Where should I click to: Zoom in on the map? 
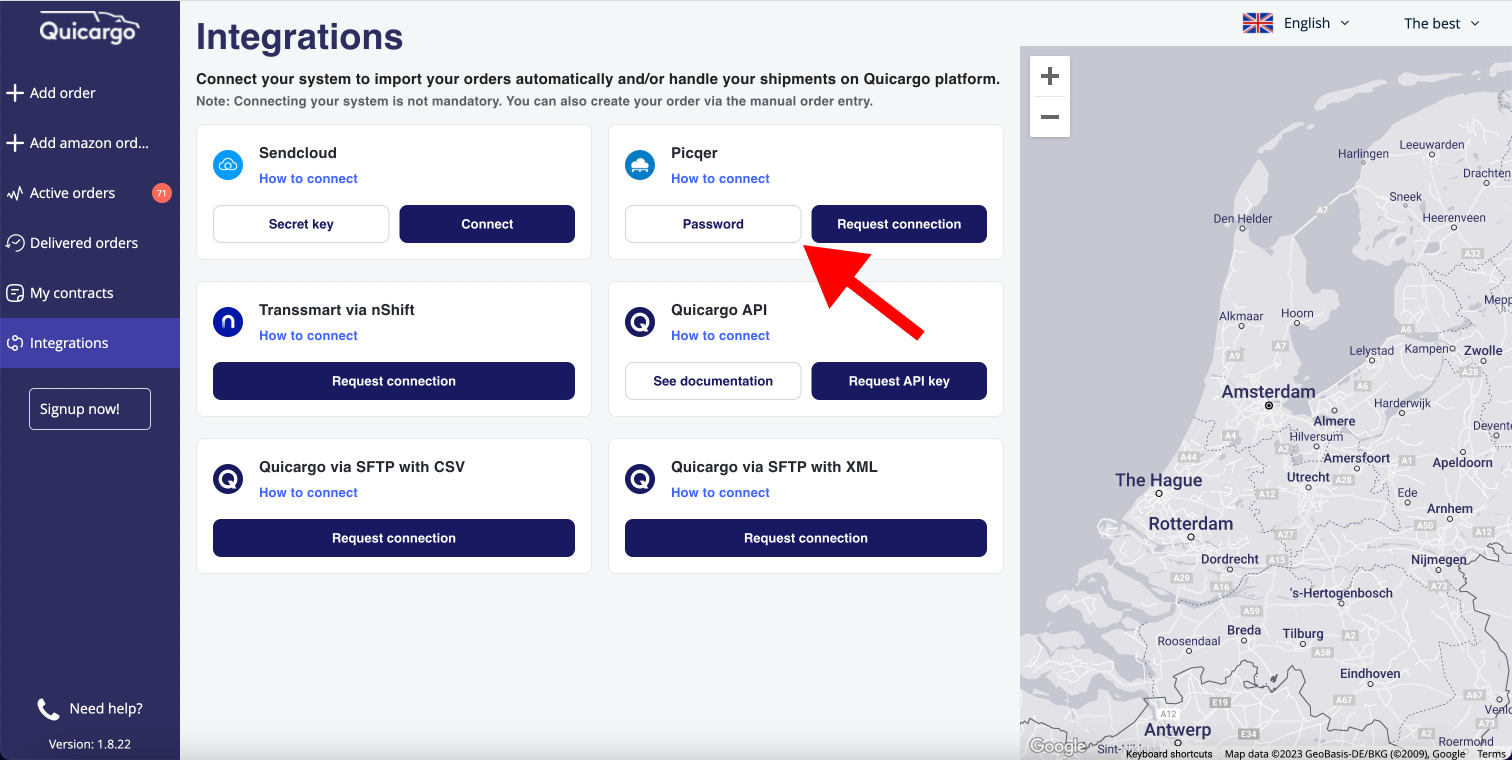click(1050, 76)
